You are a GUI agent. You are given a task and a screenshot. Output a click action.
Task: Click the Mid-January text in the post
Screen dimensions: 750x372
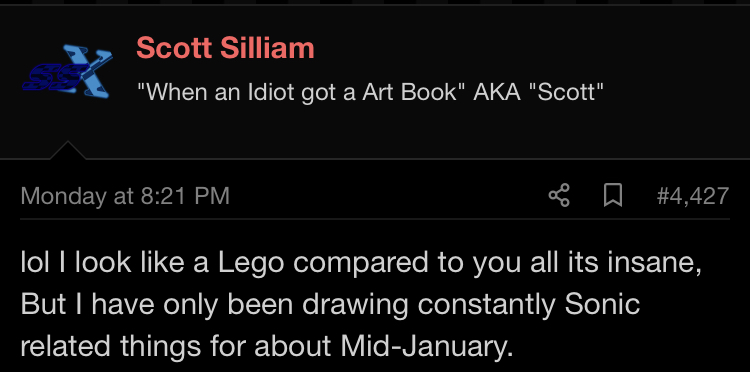[426, 346]
